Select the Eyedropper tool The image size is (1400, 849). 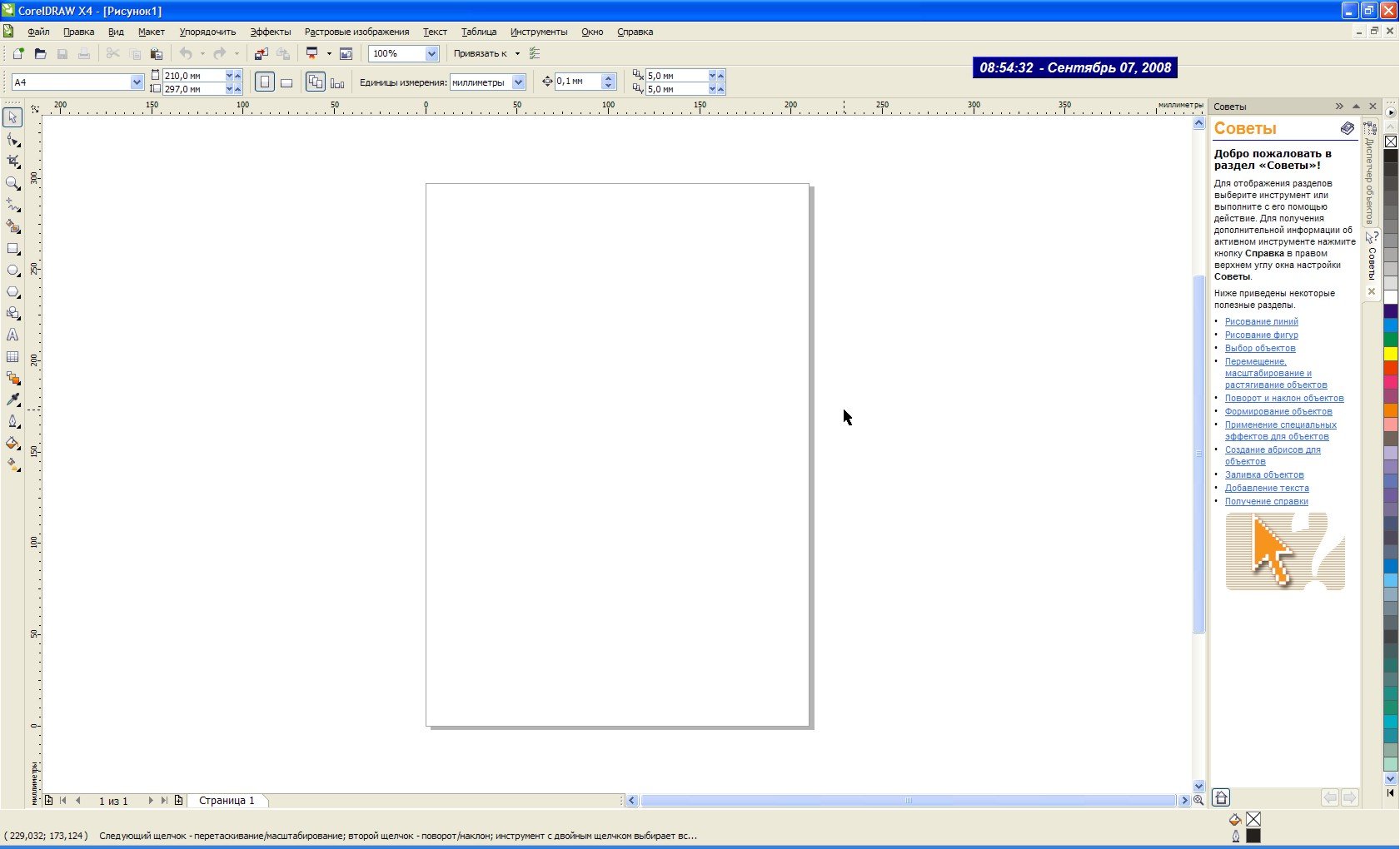tap(13, 400)
